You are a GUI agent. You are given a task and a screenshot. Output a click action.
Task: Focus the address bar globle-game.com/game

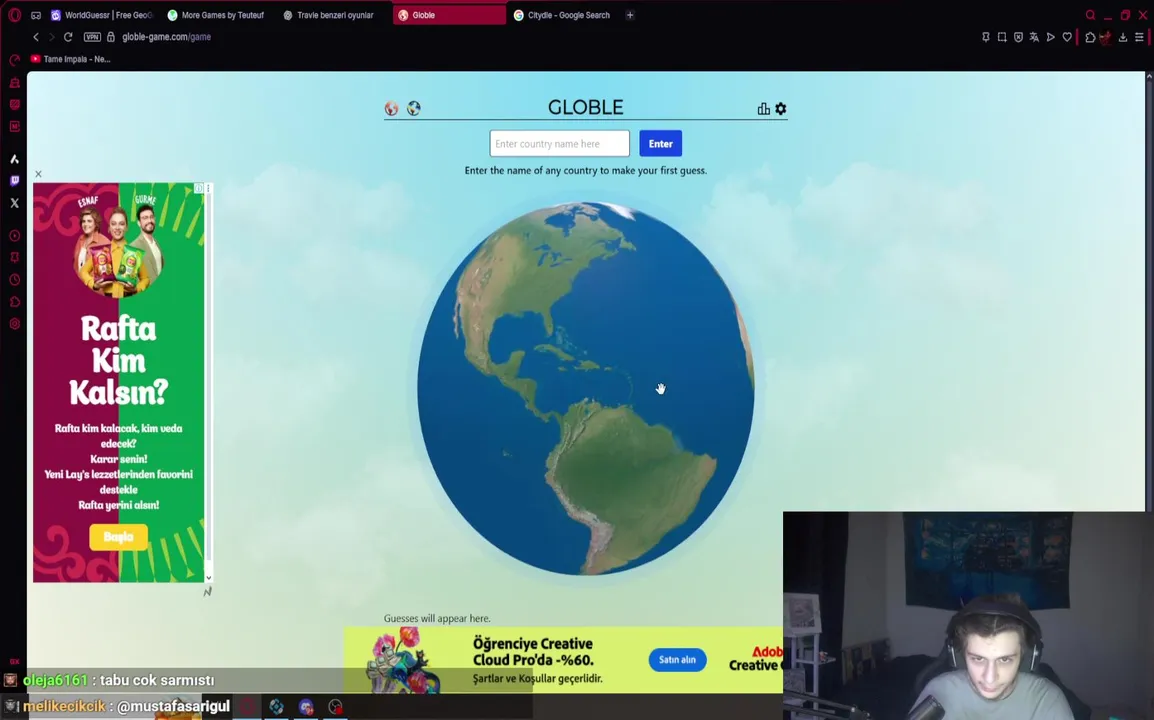(x=166, y=37)
